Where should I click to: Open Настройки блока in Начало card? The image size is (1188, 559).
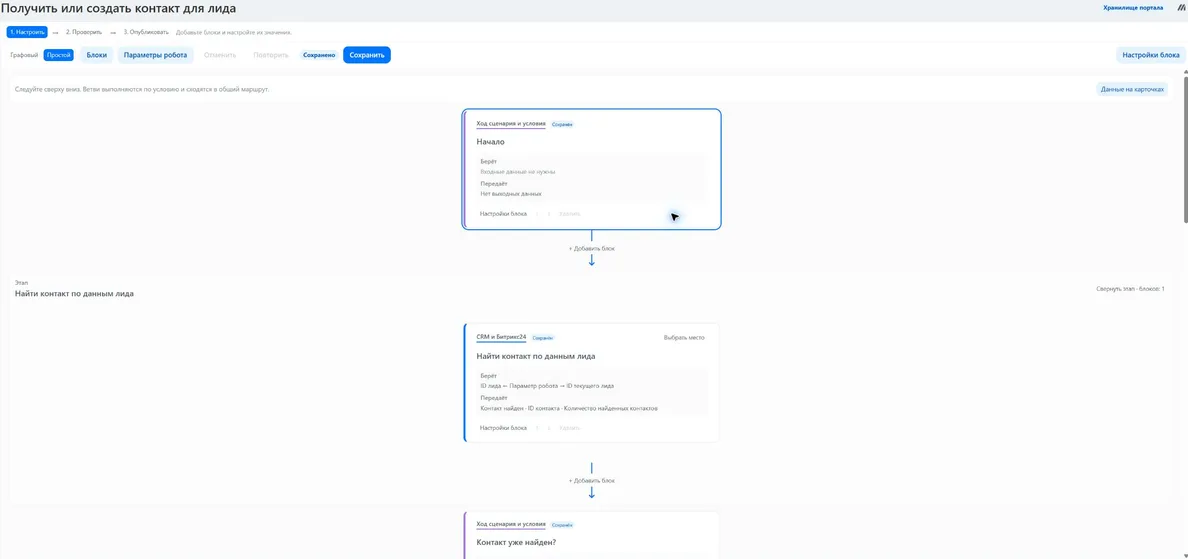tap(503, 214)
